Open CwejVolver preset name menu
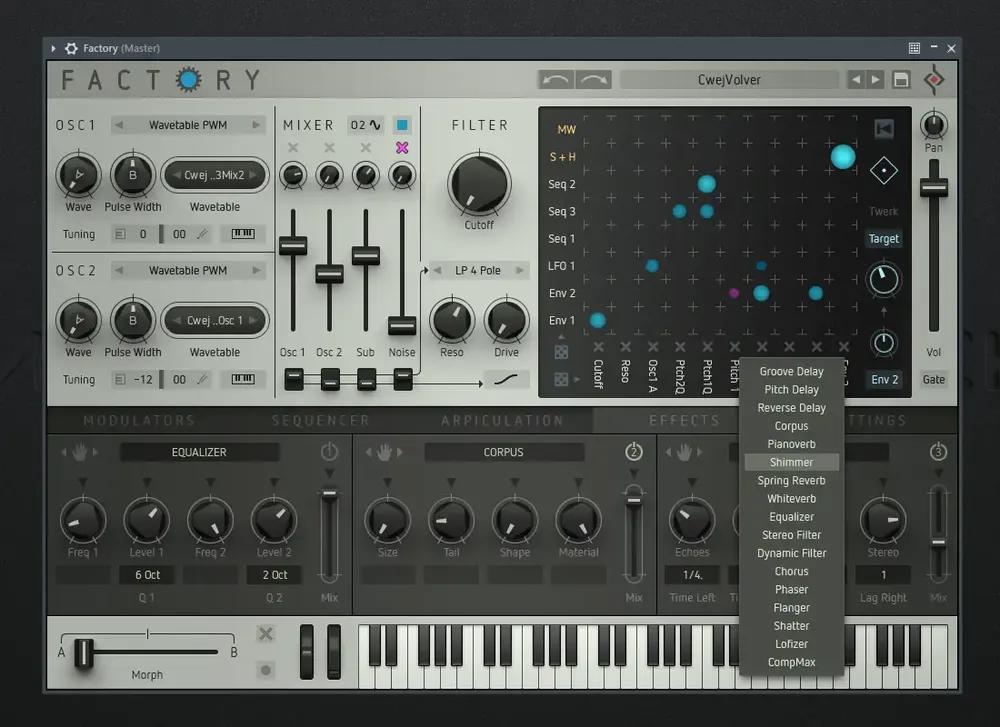This screenshot has height=727, width=1000. point(729,80)
